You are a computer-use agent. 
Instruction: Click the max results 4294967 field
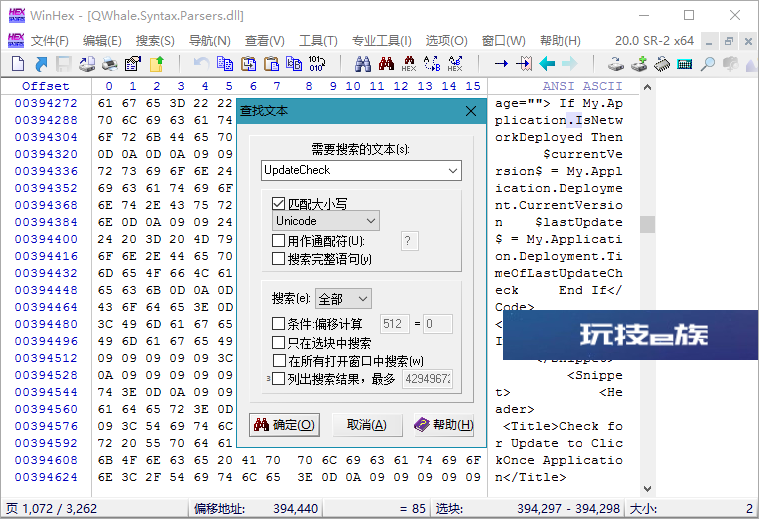[428, 379]
